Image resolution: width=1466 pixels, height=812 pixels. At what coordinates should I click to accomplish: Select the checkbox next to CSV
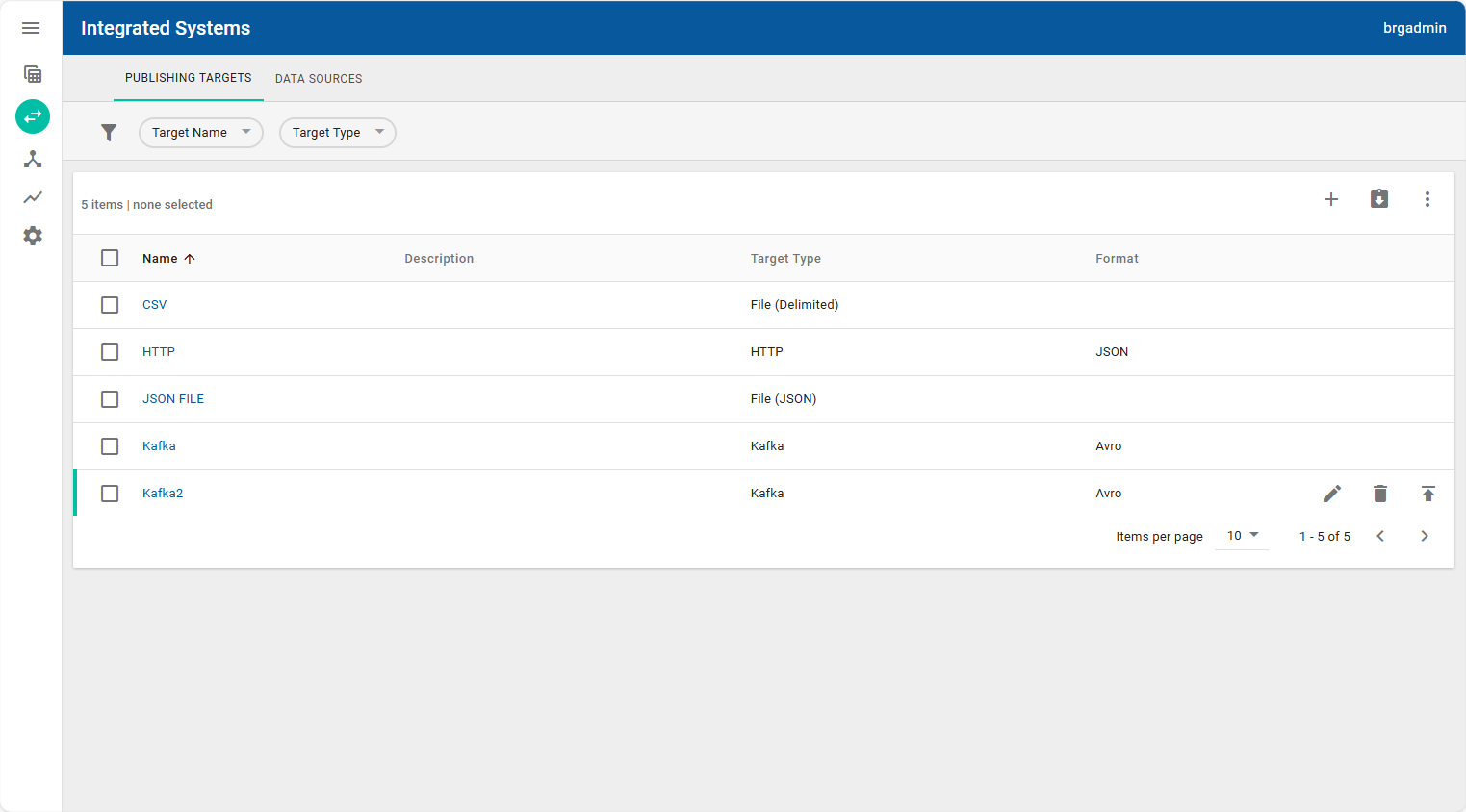coord(110,304)
